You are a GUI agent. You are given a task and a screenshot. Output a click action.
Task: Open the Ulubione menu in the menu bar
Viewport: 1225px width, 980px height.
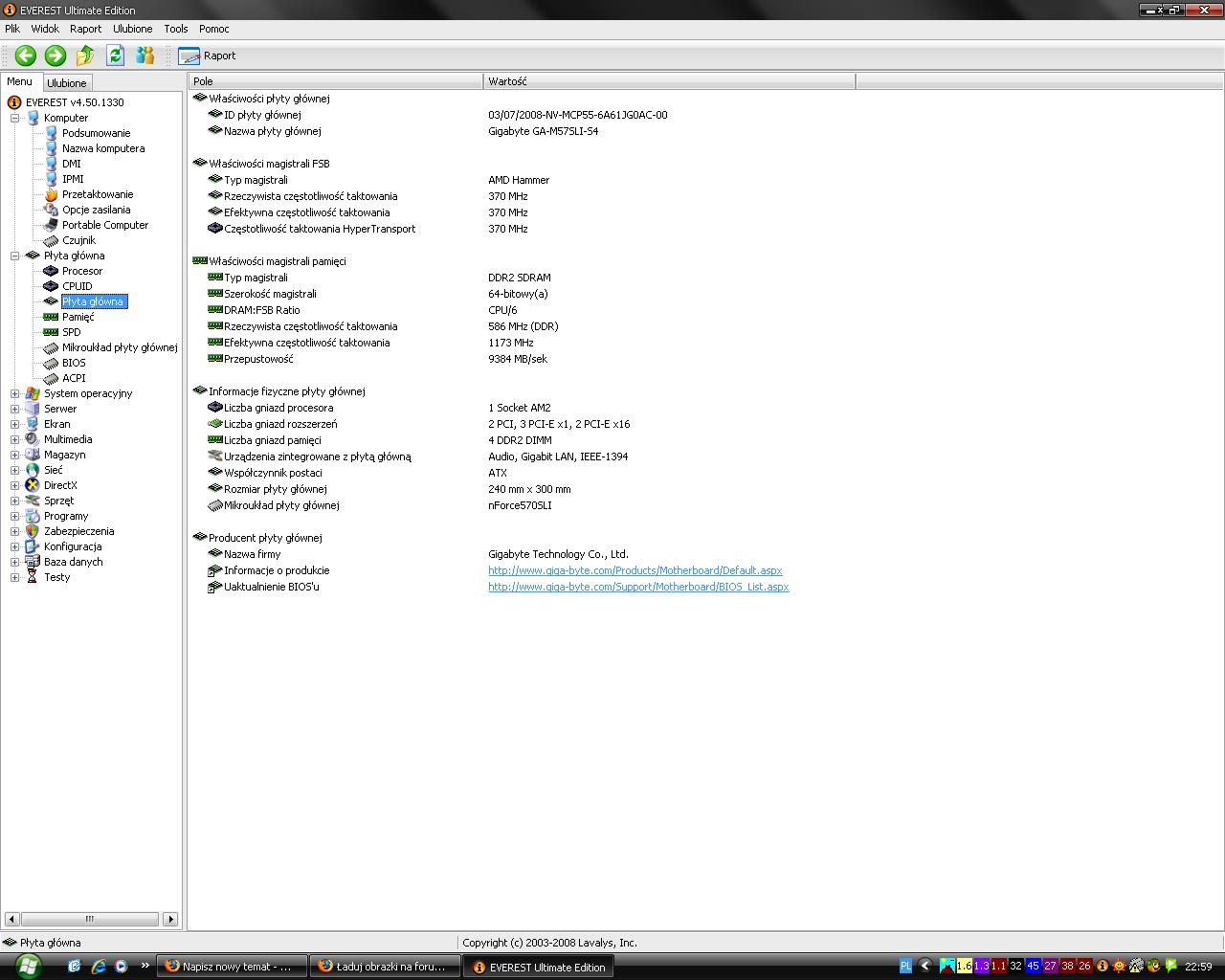click(133, 29)
